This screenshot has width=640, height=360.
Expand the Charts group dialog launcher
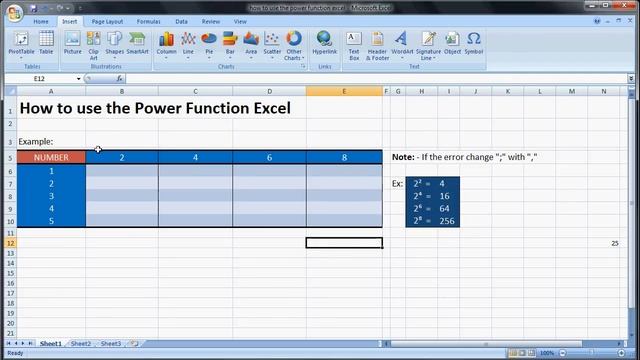303,66
